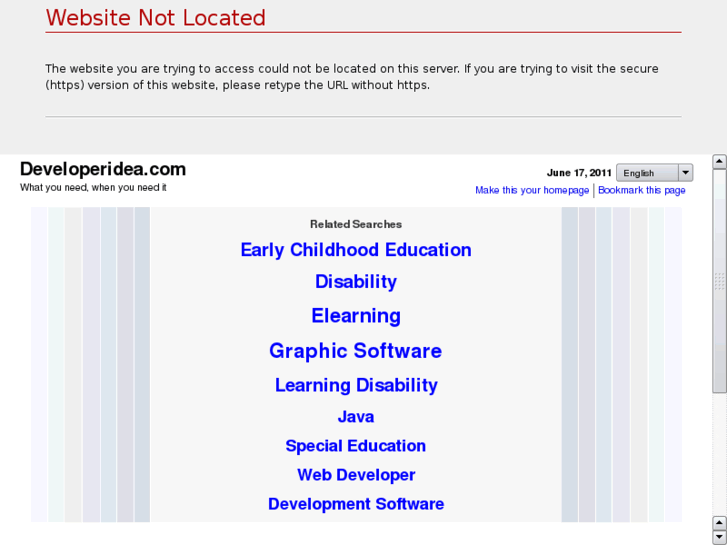This screenshot has height=545, width=727.
Task: Open the Development Software link
Action: (356, 504)
